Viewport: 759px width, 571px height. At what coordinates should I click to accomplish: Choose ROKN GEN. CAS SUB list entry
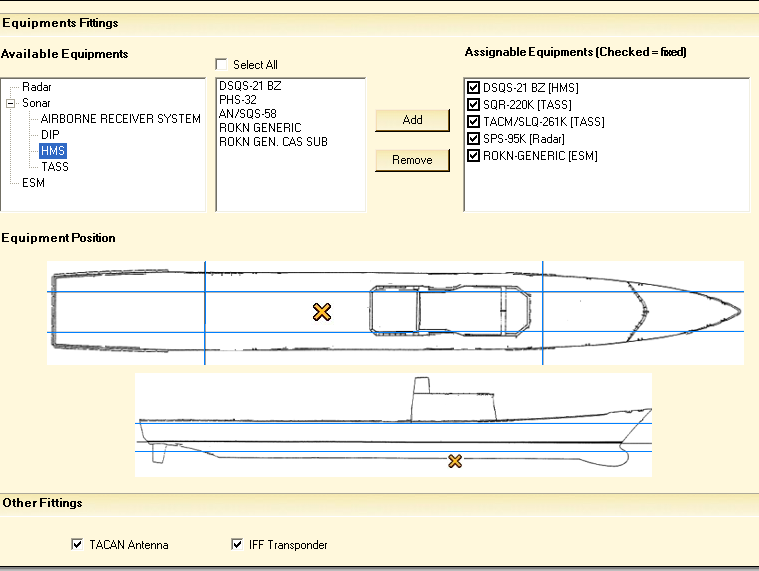coord(273,142)
